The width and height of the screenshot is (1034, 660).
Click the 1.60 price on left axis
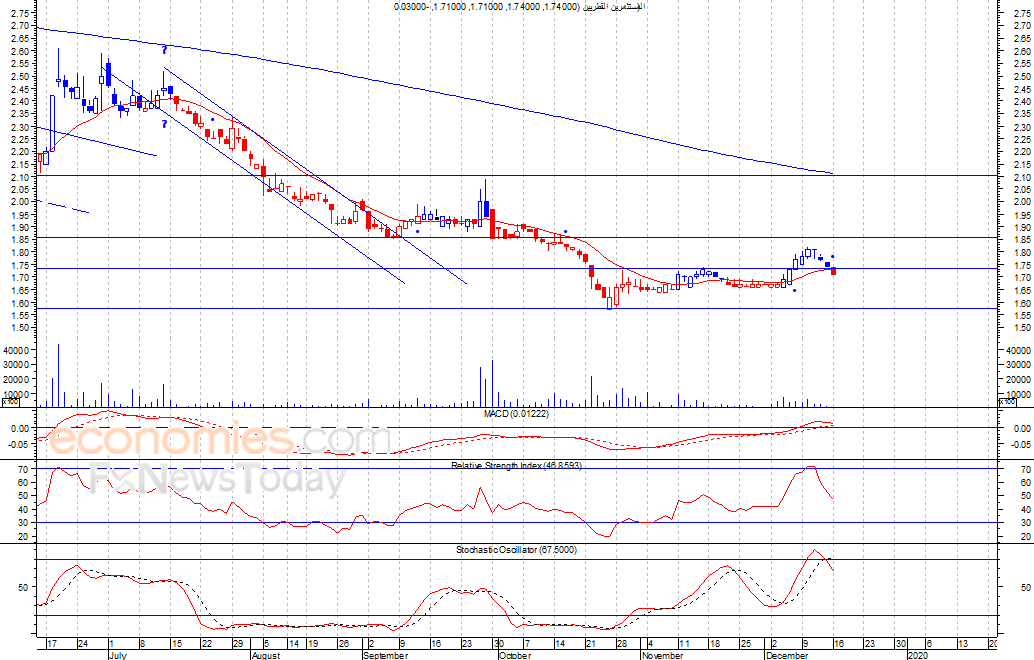(x=20, y=303)
